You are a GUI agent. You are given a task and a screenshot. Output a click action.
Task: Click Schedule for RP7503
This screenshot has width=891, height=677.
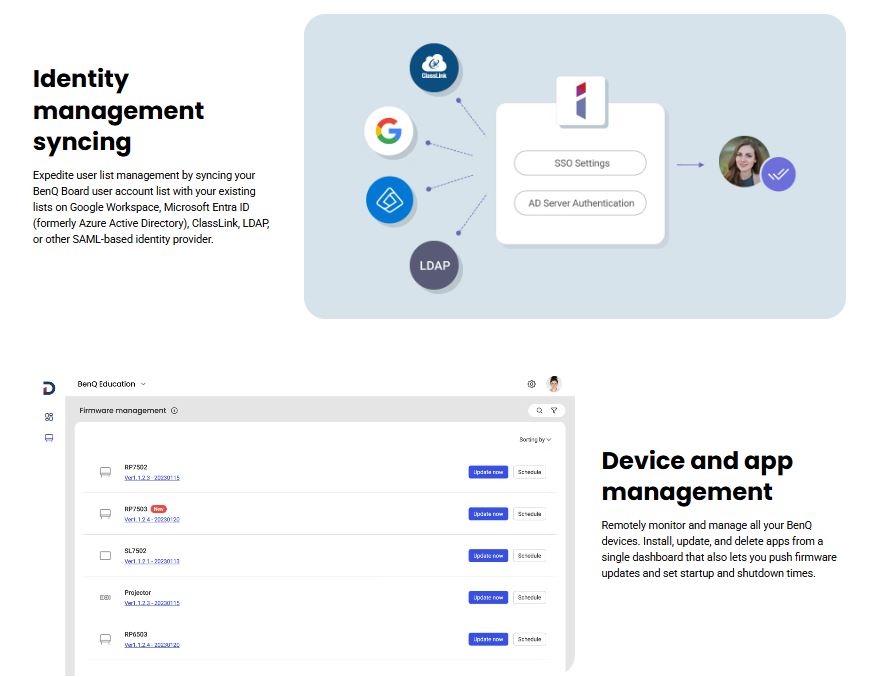tap(529, 514)
